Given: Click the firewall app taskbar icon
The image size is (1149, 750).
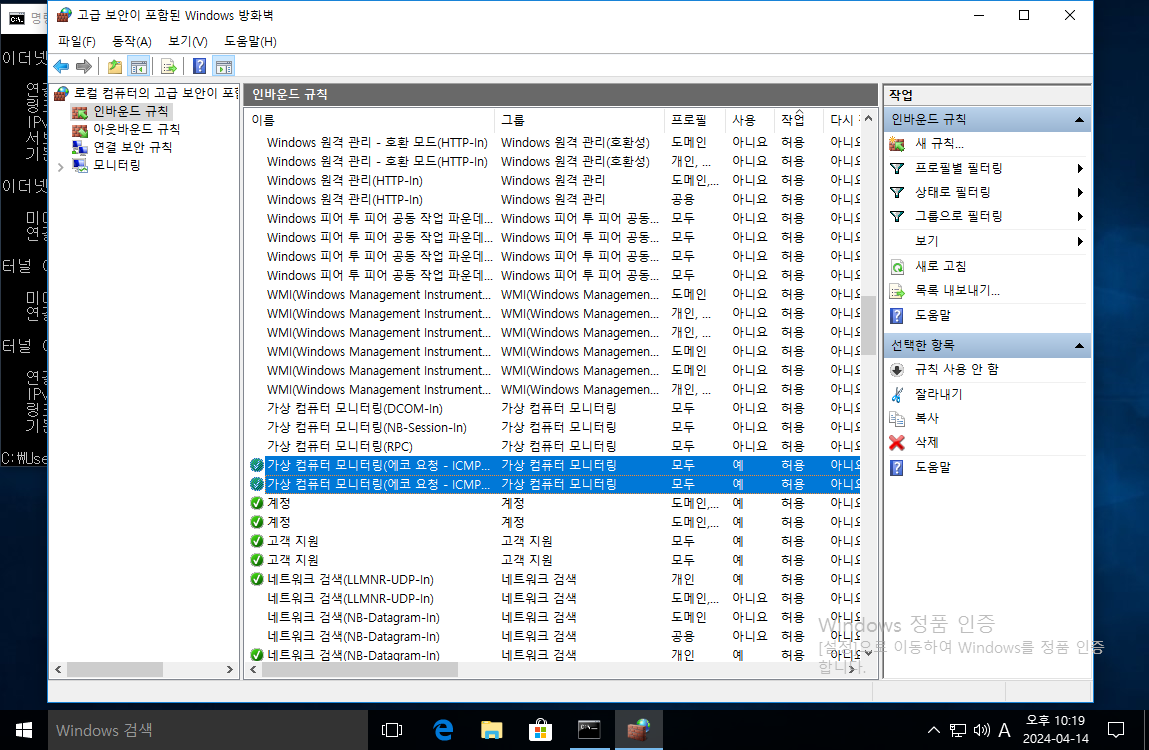Looking at the screenshot, I should click(638, 730).
